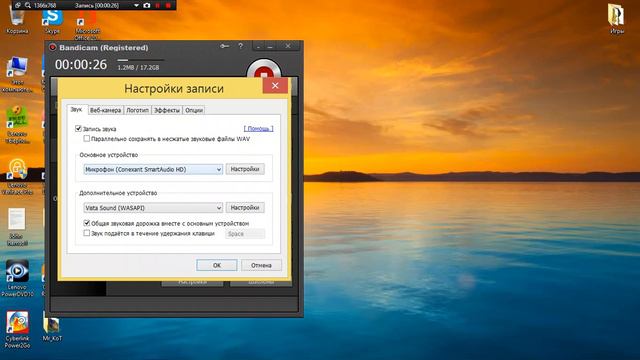Open the Дополнительное устройство Vata Sound dropdown
This screenshot has width=640, height=360.
tap(153, 208)
